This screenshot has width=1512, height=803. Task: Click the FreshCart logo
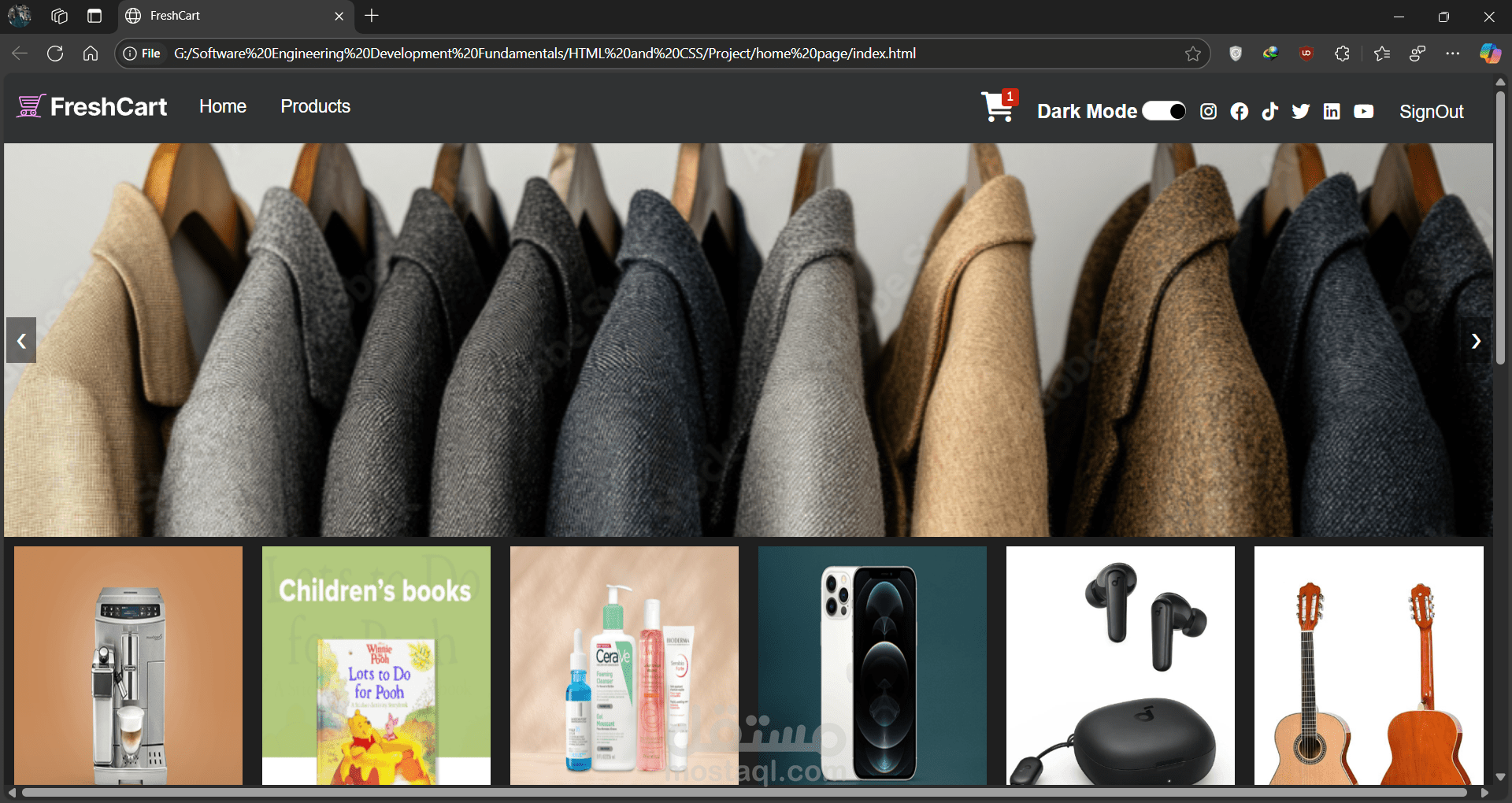tap(92, 106)
